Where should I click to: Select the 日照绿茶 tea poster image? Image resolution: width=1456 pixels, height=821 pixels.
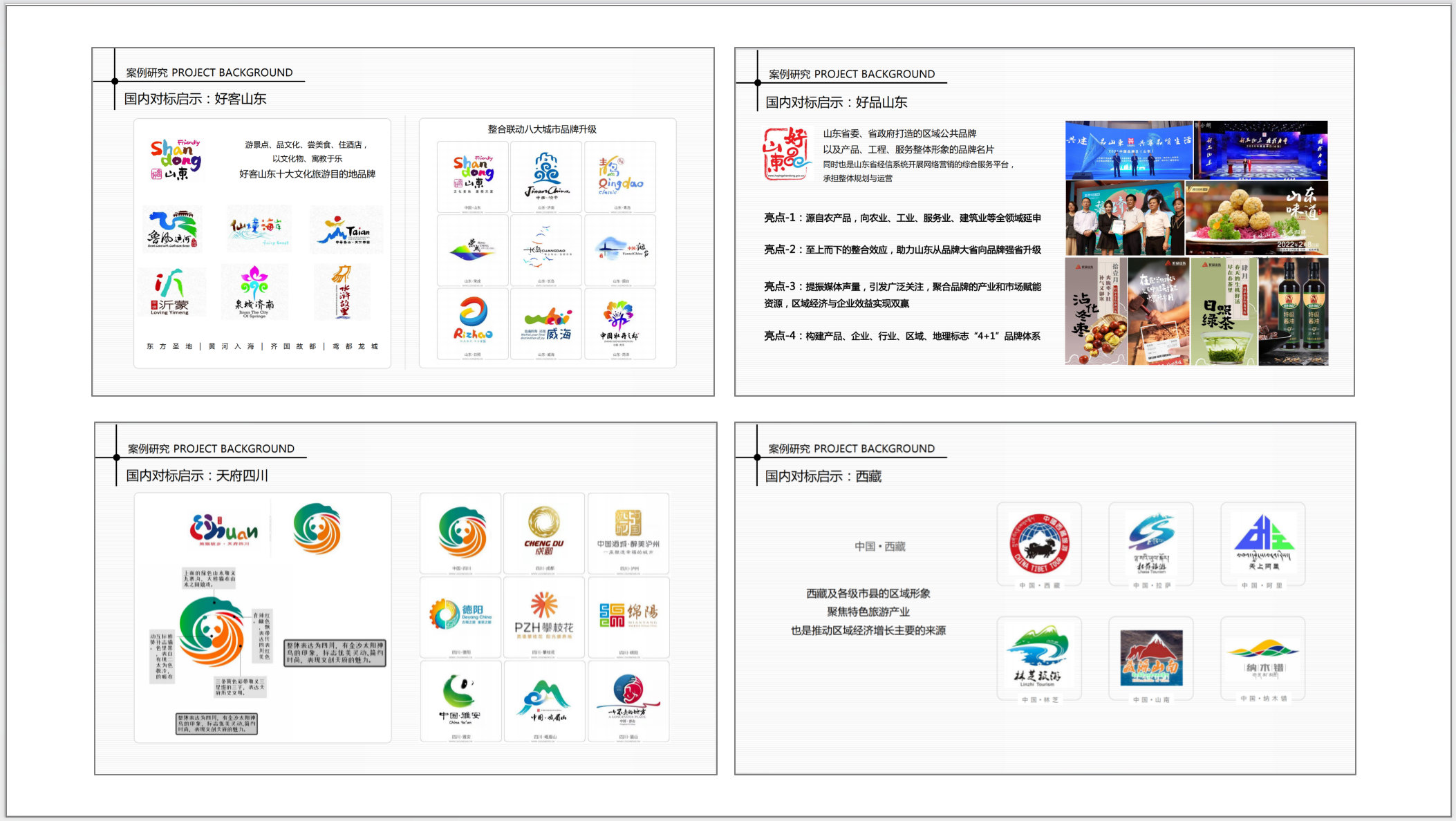[x=1224, y=311]
